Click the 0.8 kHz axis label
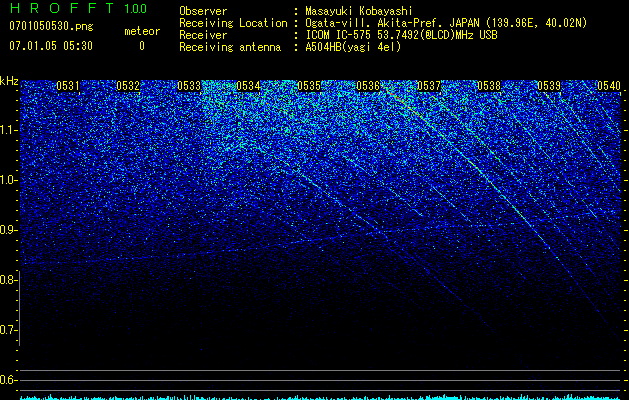Image resolution: width=629 pixels, height=400 pixels. (8, 280)
